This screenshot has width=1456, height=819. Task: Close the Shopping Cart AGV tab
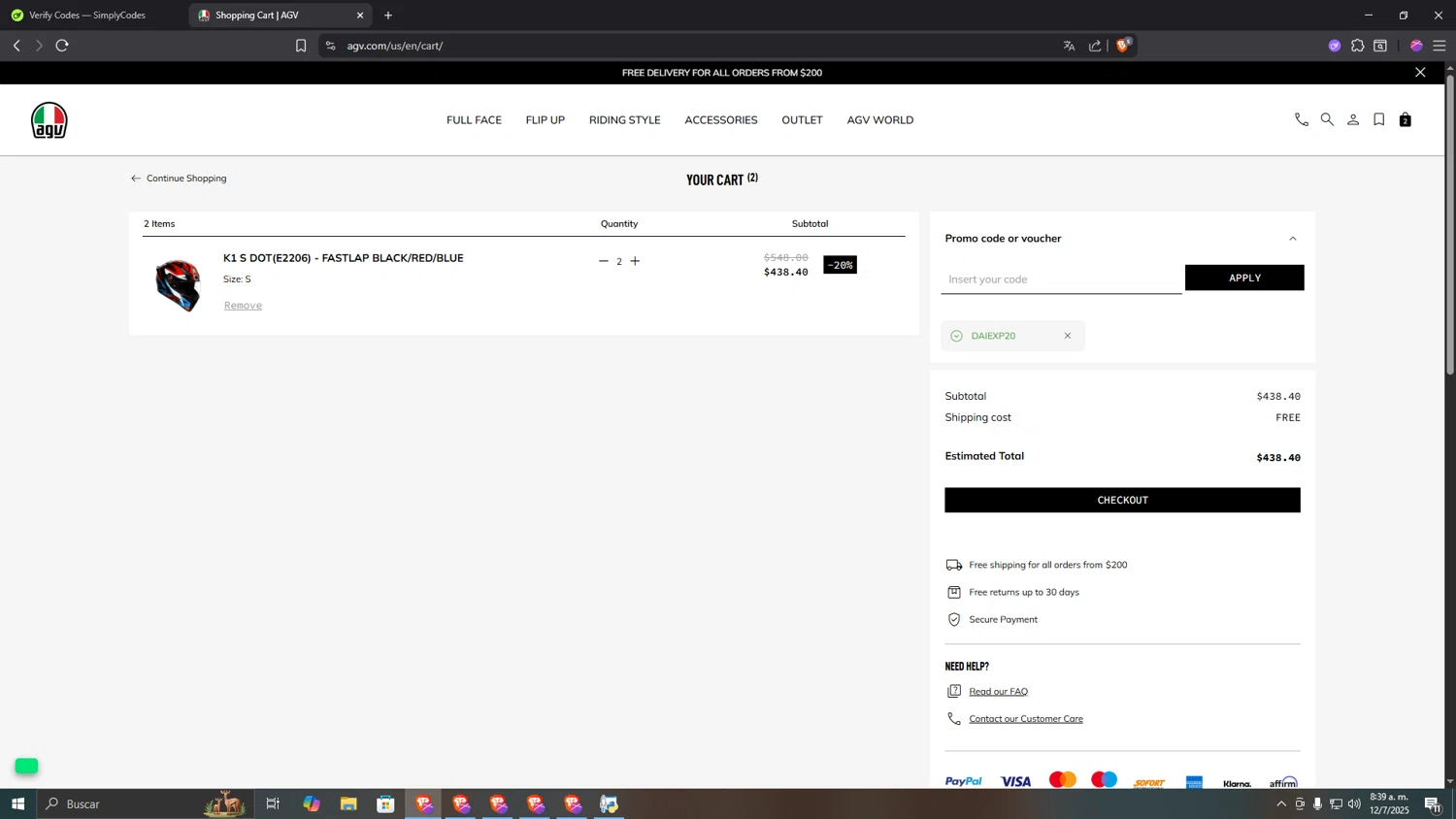tap(360, 16)
